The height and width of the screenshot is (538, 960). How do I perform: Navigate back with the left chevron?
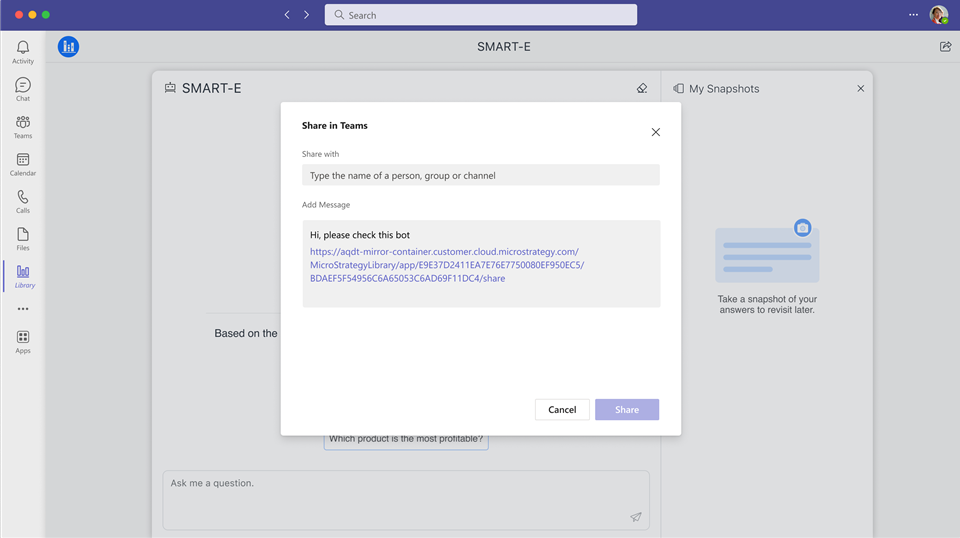[x=287, y=15]
